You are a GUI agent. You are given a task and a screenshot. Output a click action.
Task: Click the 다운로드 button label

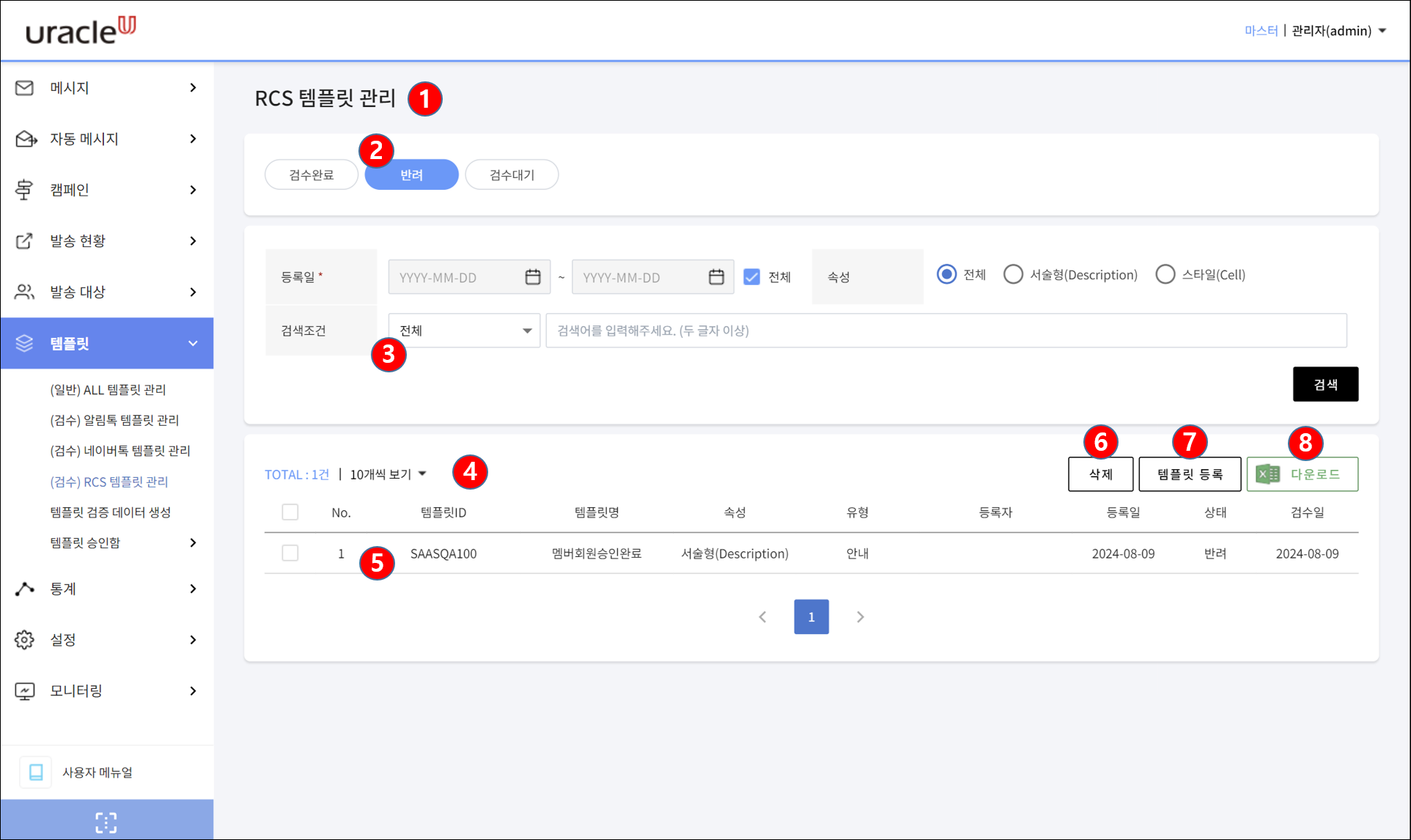pyautogui.click(x=1316, y=474)
